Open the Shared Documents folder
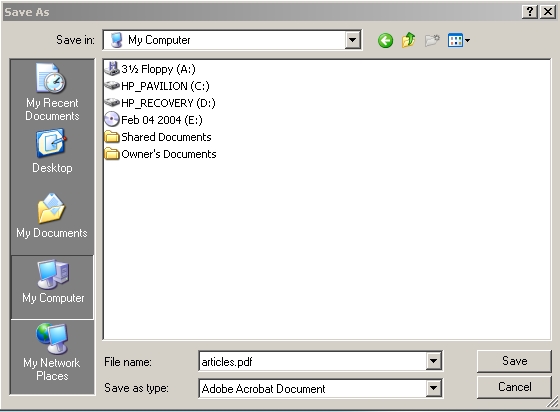This screenshot has width=560, height=412. pyautogui.click(x=158, y=137)
